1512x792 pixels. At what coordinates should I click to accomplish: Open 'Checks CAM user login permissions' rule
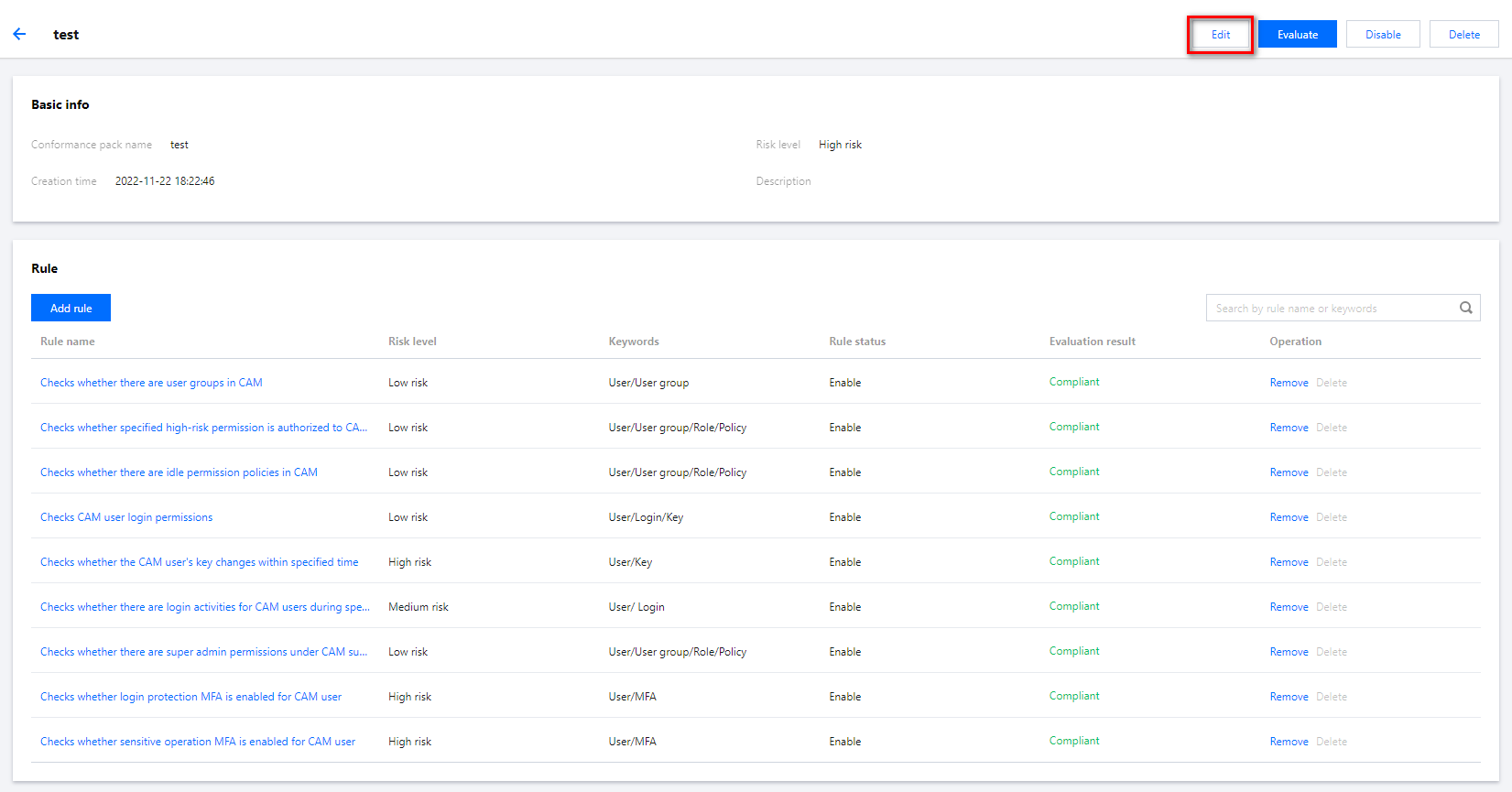(x=126, y=517)
